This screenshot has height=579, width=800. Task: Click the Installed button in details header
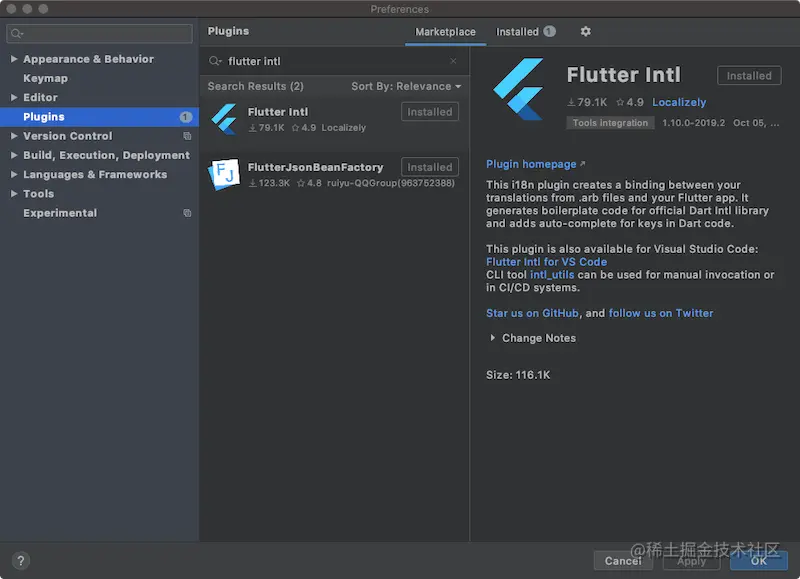(x=748, y=75)
